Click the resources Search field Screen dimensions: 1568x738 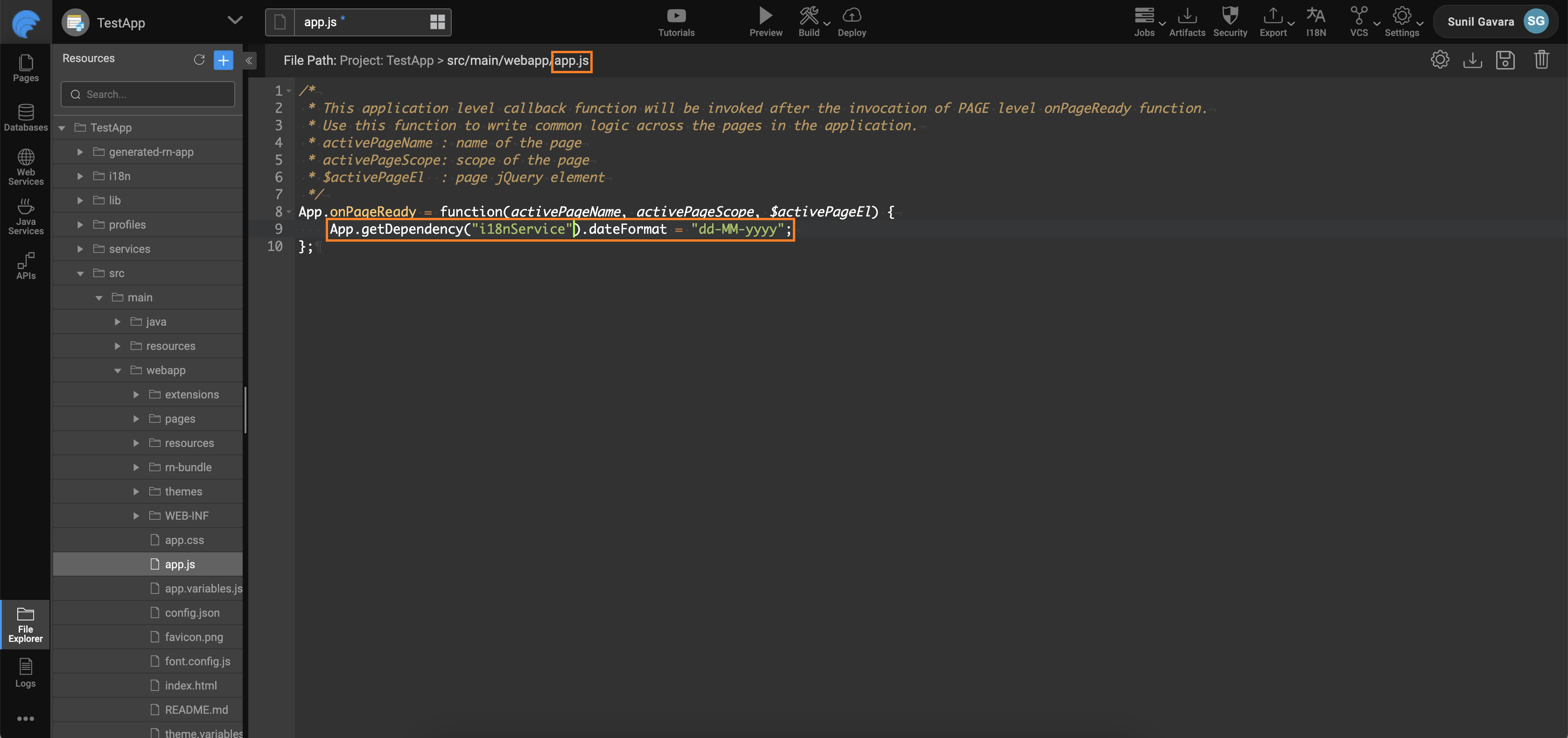(148, 94)
